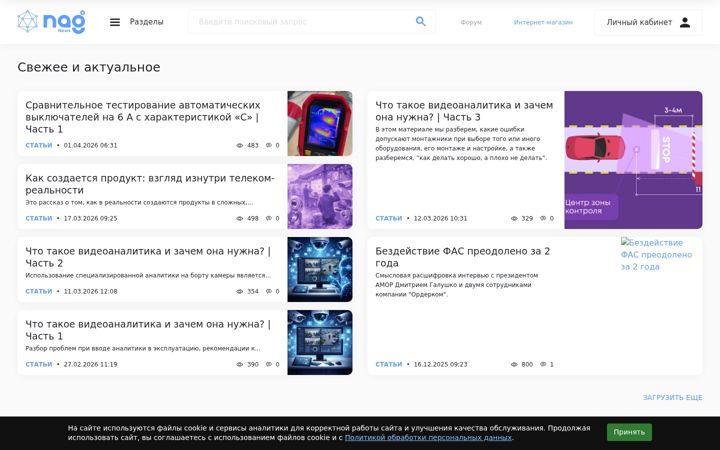Open Что такое видеоаналитика Часть 3 article
The image size is (720, 450).
(x=464, y=111)
